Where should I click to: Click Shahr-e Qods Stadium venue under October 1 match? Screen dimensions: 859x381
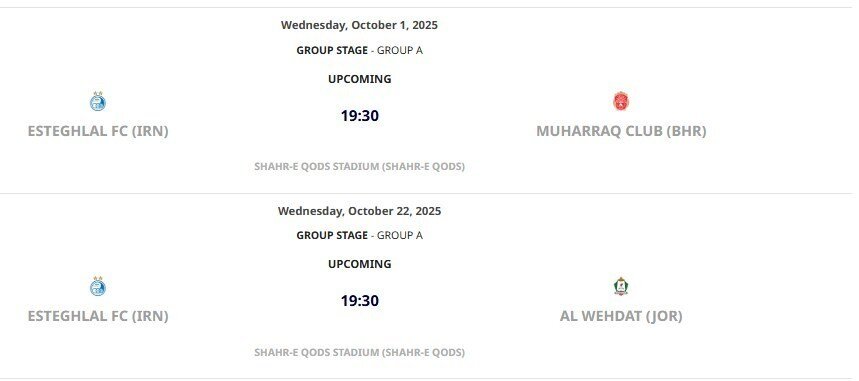click(x=359, y=167)
